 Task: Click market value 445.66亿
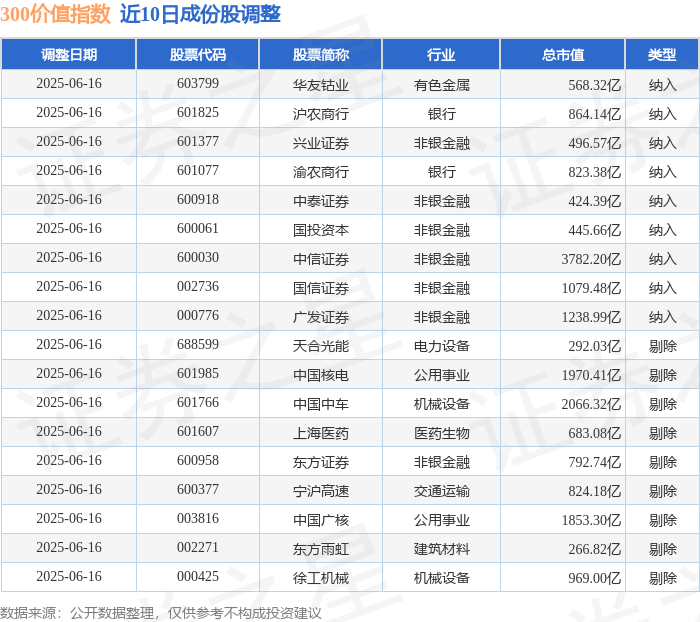click(x=594, y=230)
